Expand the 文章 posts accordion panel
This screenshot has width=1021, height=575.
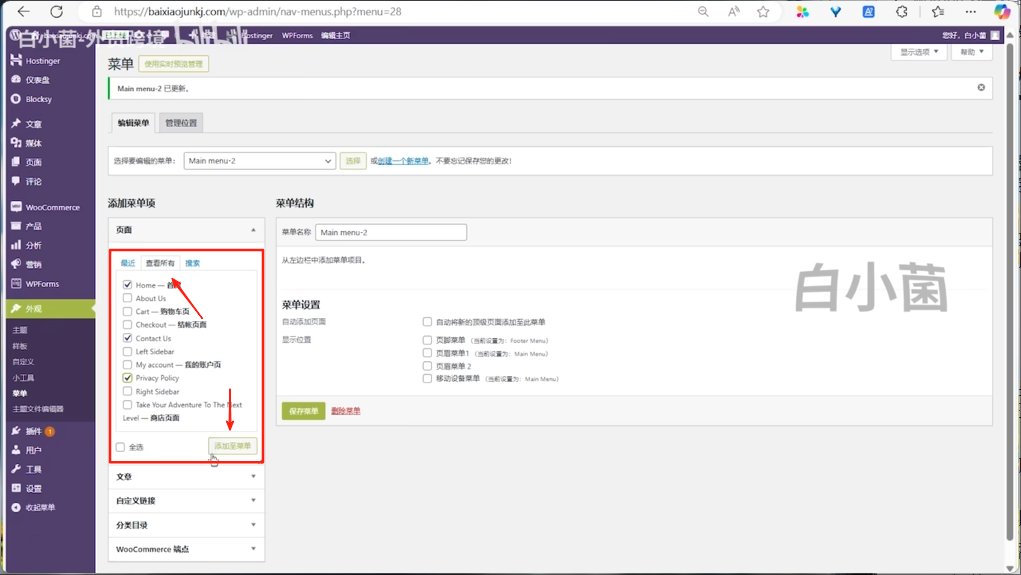point(186,477)
